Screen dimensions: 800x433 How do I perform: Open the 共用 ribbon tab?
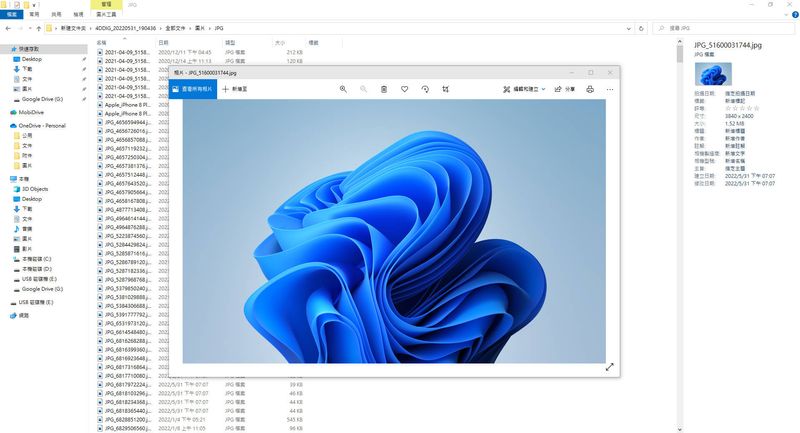click(56, 14)
